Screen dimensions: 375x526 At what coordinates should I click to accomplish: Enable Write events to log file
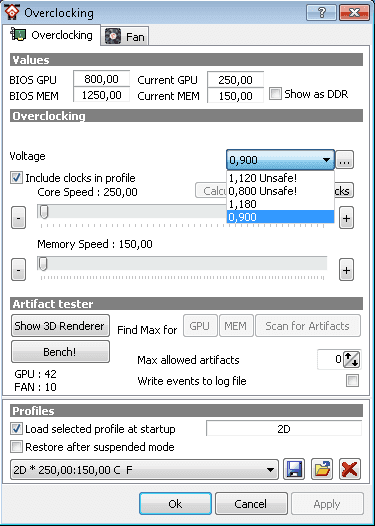[x=353, y=381]
